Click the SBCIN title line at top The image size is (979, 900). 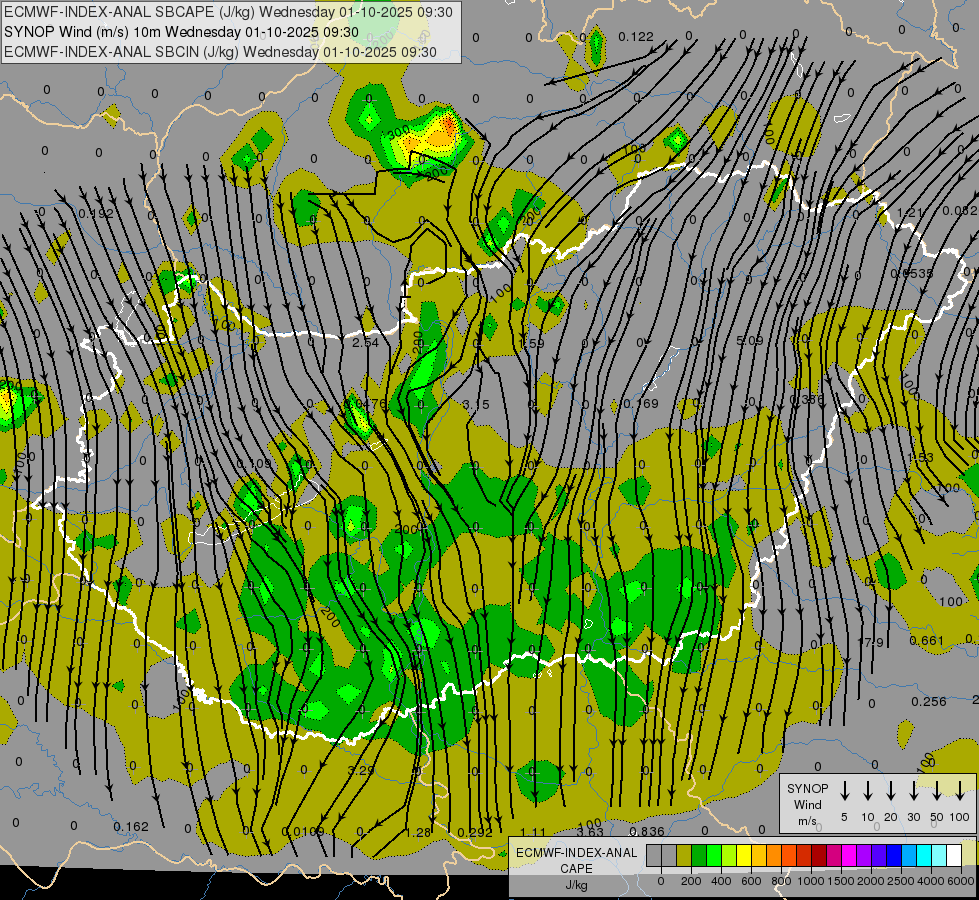(x=220, y=52)
